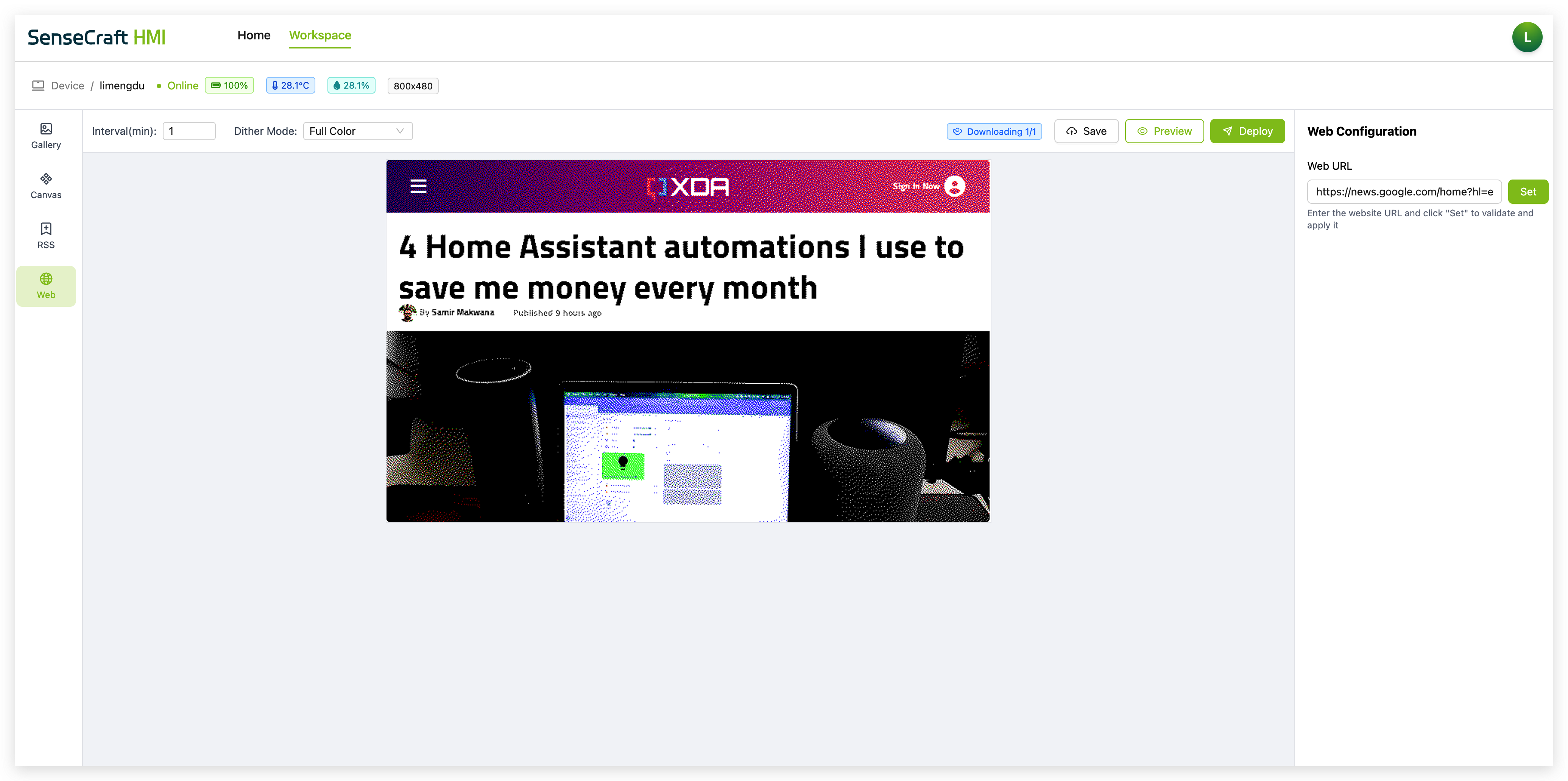Click the Preview button

pos(1164,131)
